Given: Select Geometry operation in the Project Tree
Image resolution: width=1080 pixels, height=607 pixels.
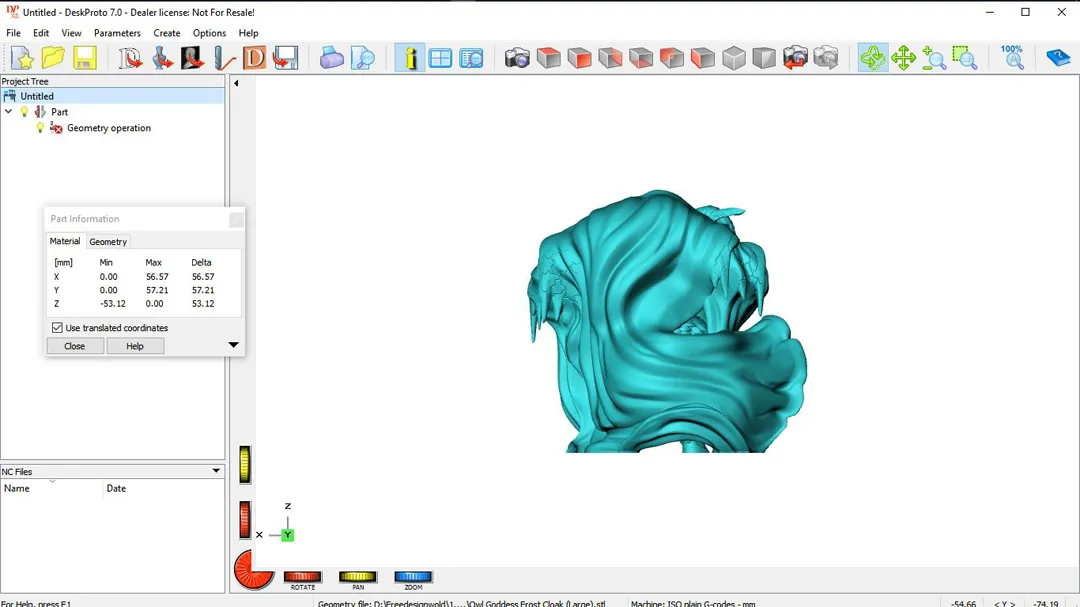Looking at the screenshot, I should [109, 128].
